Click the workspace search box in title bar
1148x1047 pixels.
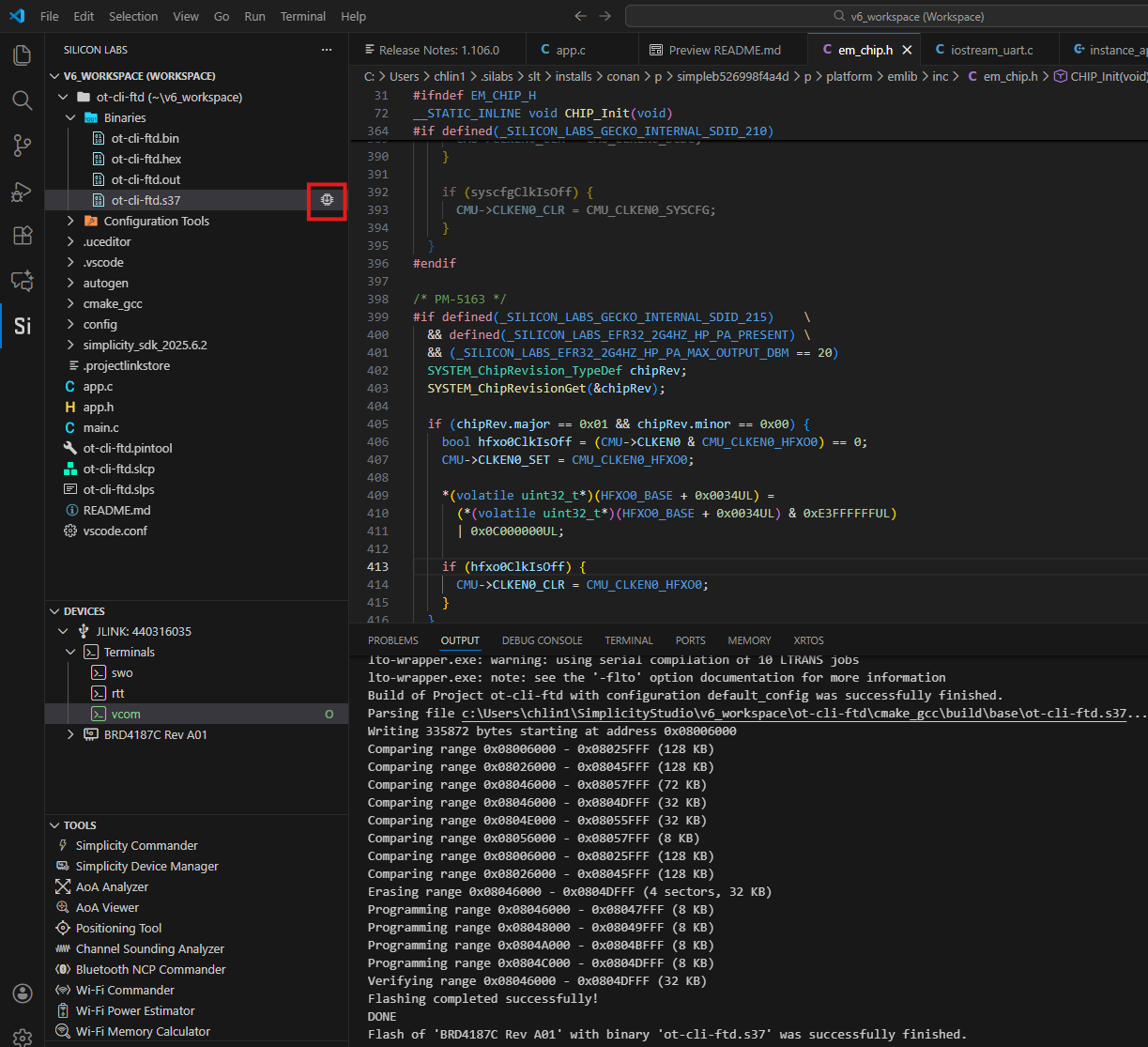point(886,16)
